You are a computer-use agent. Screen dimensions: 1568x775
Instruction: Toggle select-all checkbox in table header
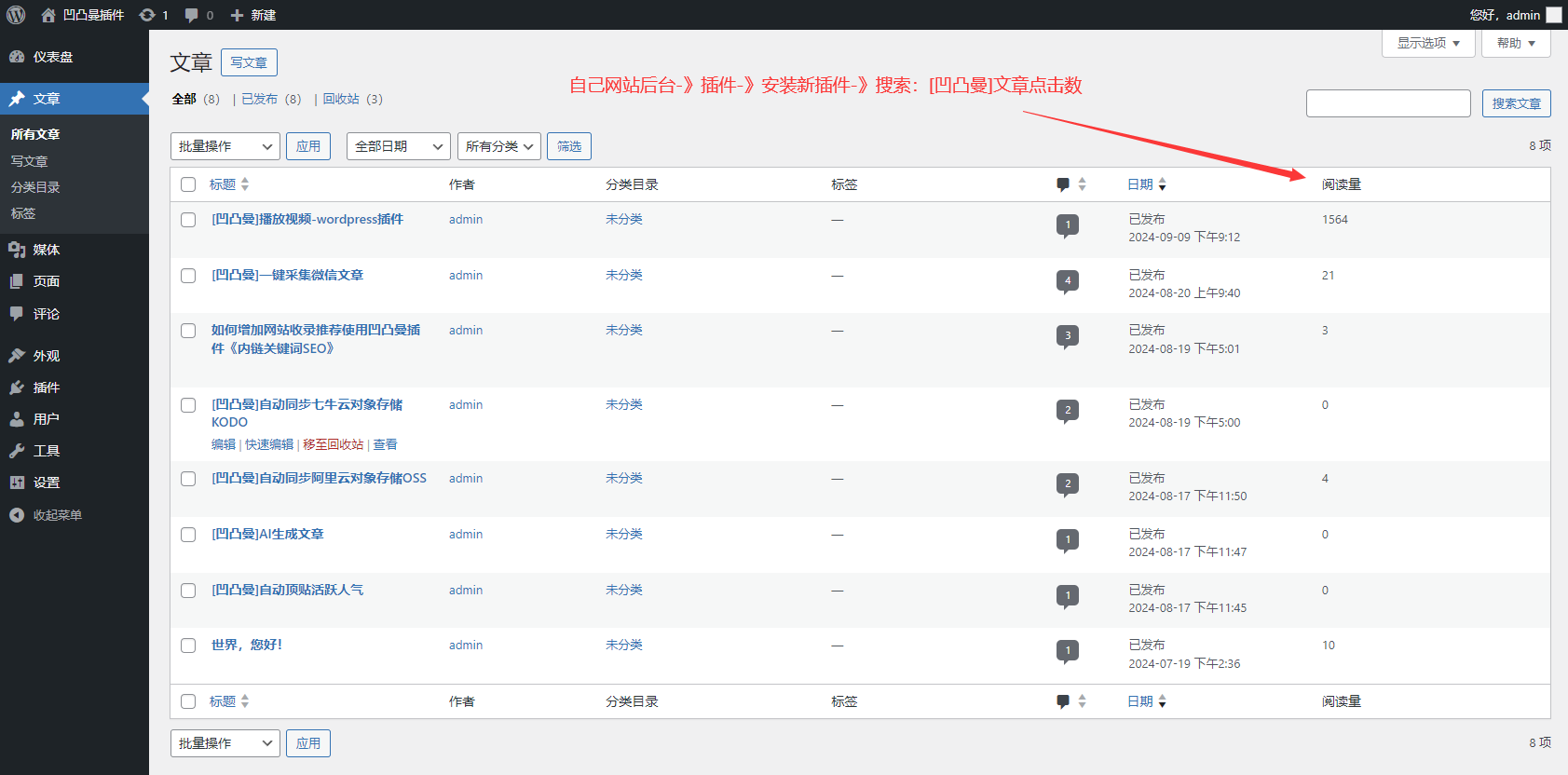(188, 184)
